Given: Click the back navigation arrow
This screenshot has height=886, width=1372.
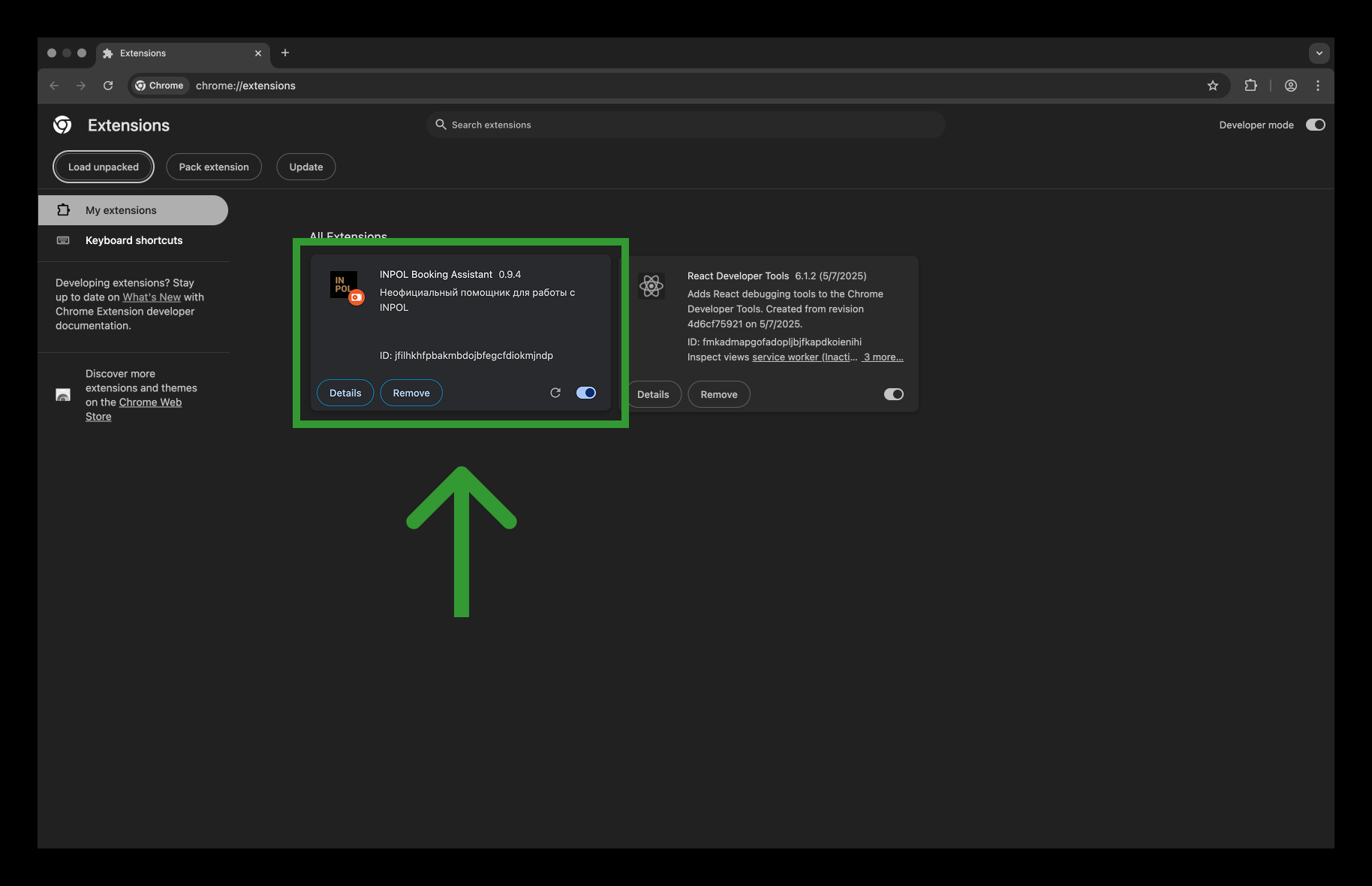Looking at the screenshot, I should [54, 86].
